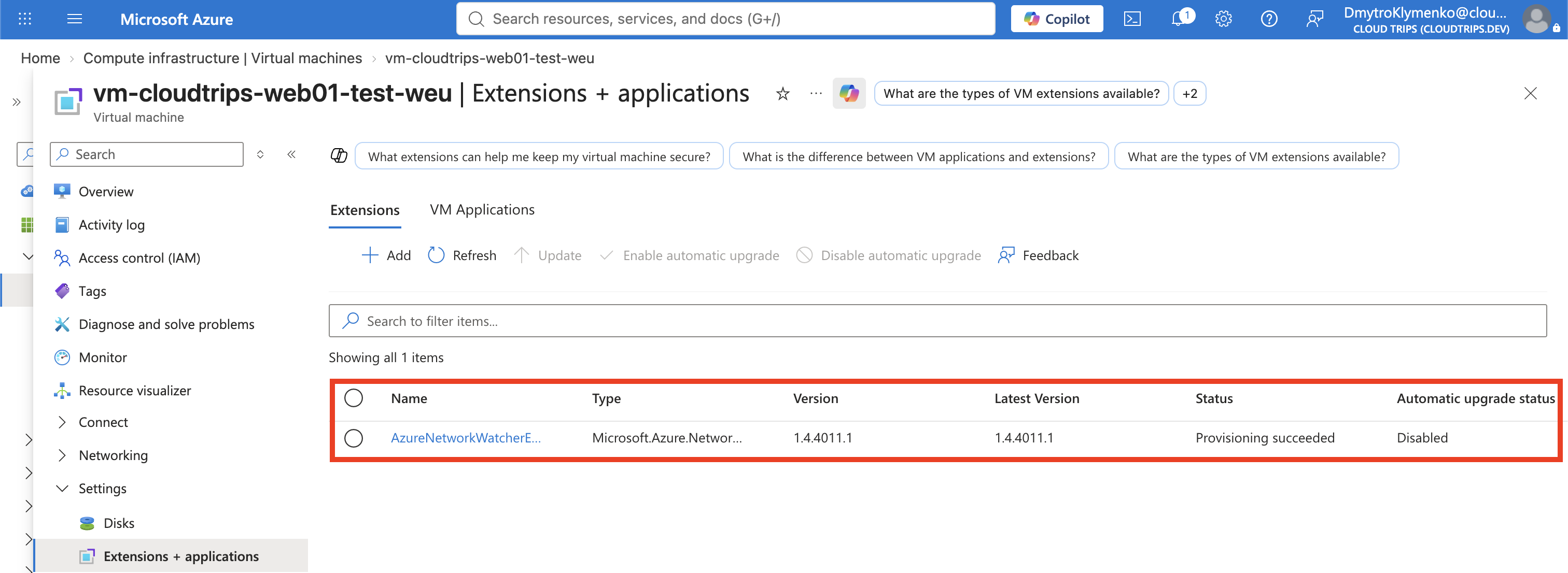Viewport: 1568px width, 573px height.
Task: Sort by the Version column header
Action: 816,398
